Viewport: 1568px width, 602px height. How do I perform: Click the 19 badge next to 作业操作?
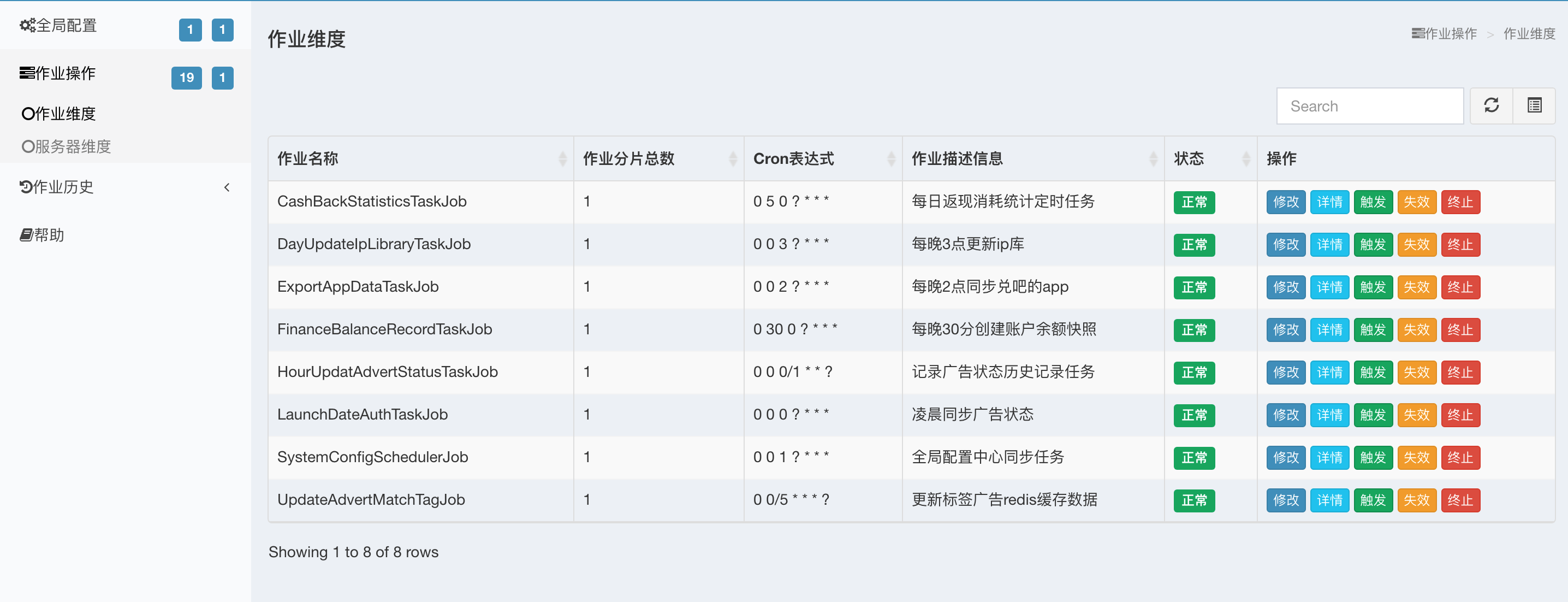(x=186, y=78)
